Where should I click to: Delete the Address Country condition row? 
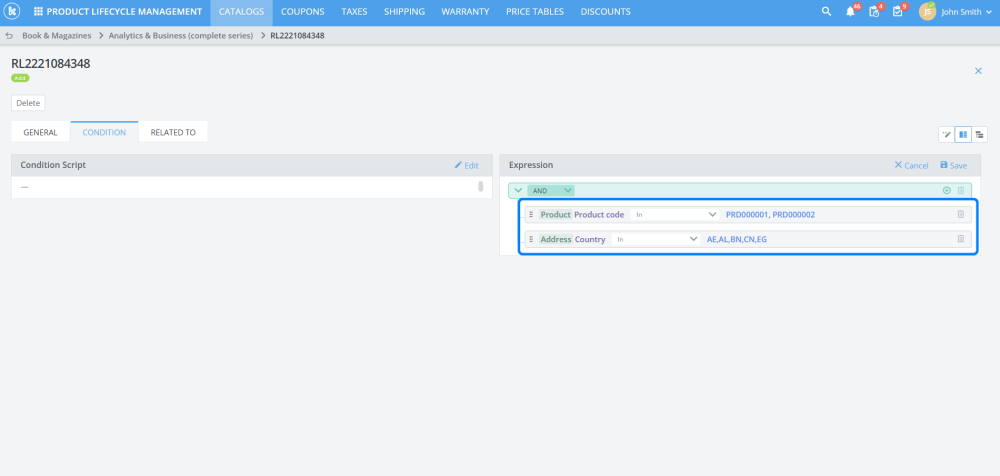click(961, 239)
